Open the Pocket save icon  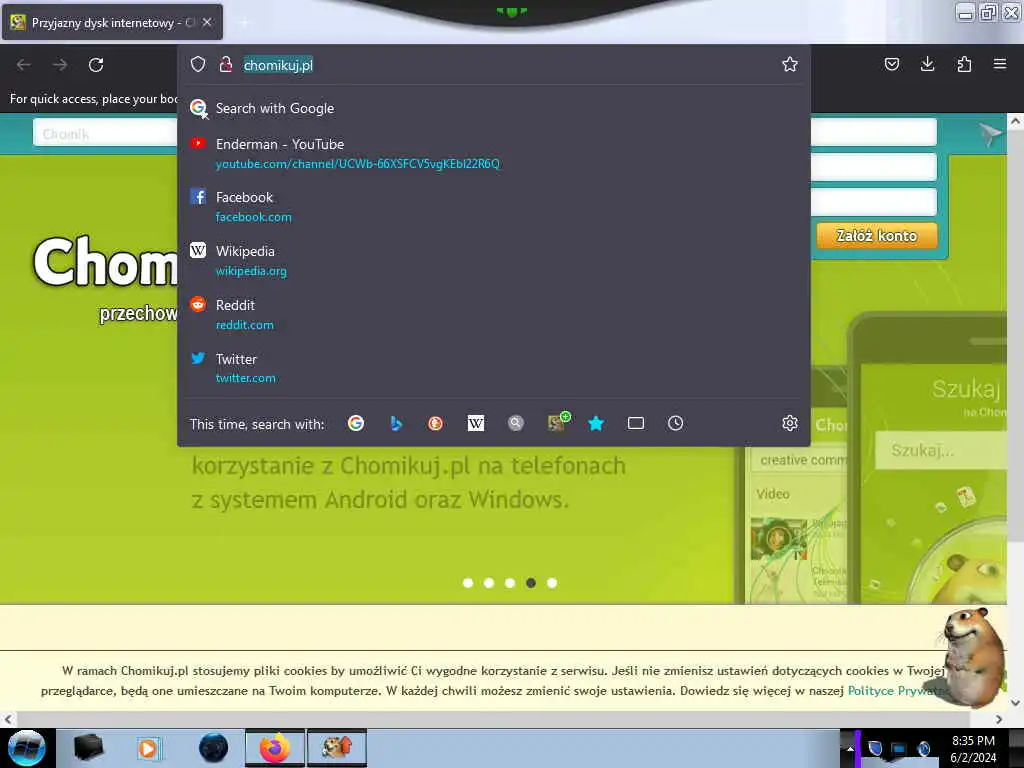(x=891, y=64)
